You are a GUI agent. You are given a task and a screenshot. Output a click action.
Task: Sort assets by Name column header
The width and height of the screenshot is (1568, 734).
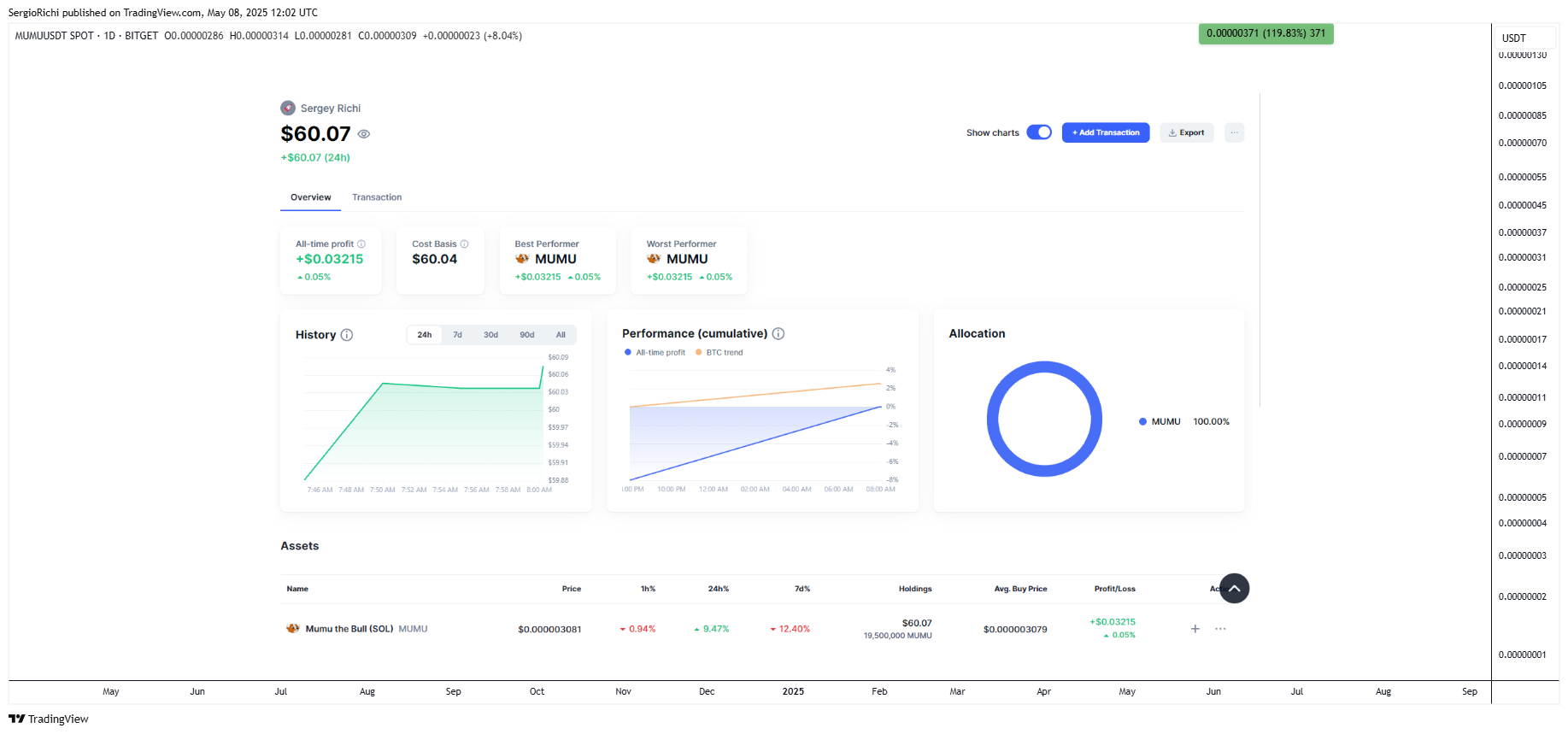tap(297, 589)
